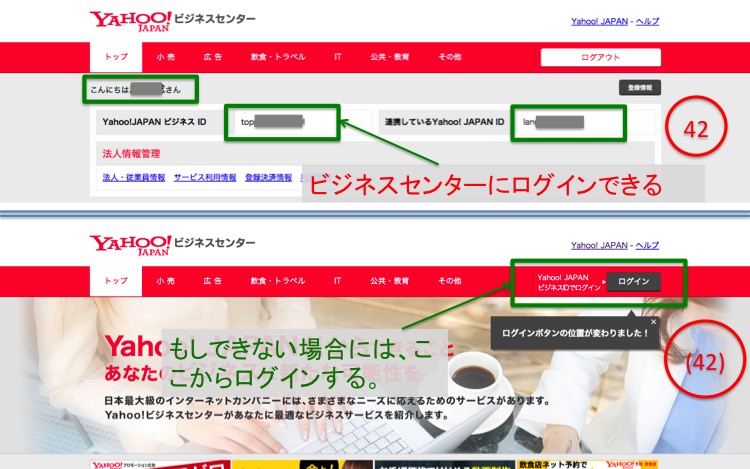Image resolution: width=750 pixels, height=469 pixels.
Task: Select トップ tab in lower navigation bar
Action: (116, 281)
